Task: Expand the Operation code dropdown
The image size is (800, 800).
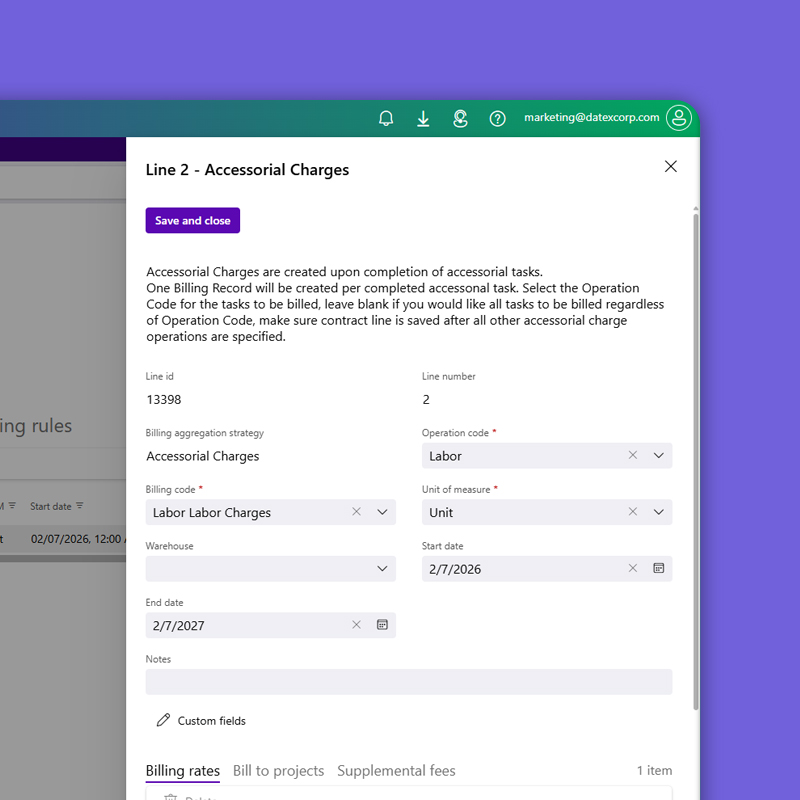Action: [x=659, y=455]
